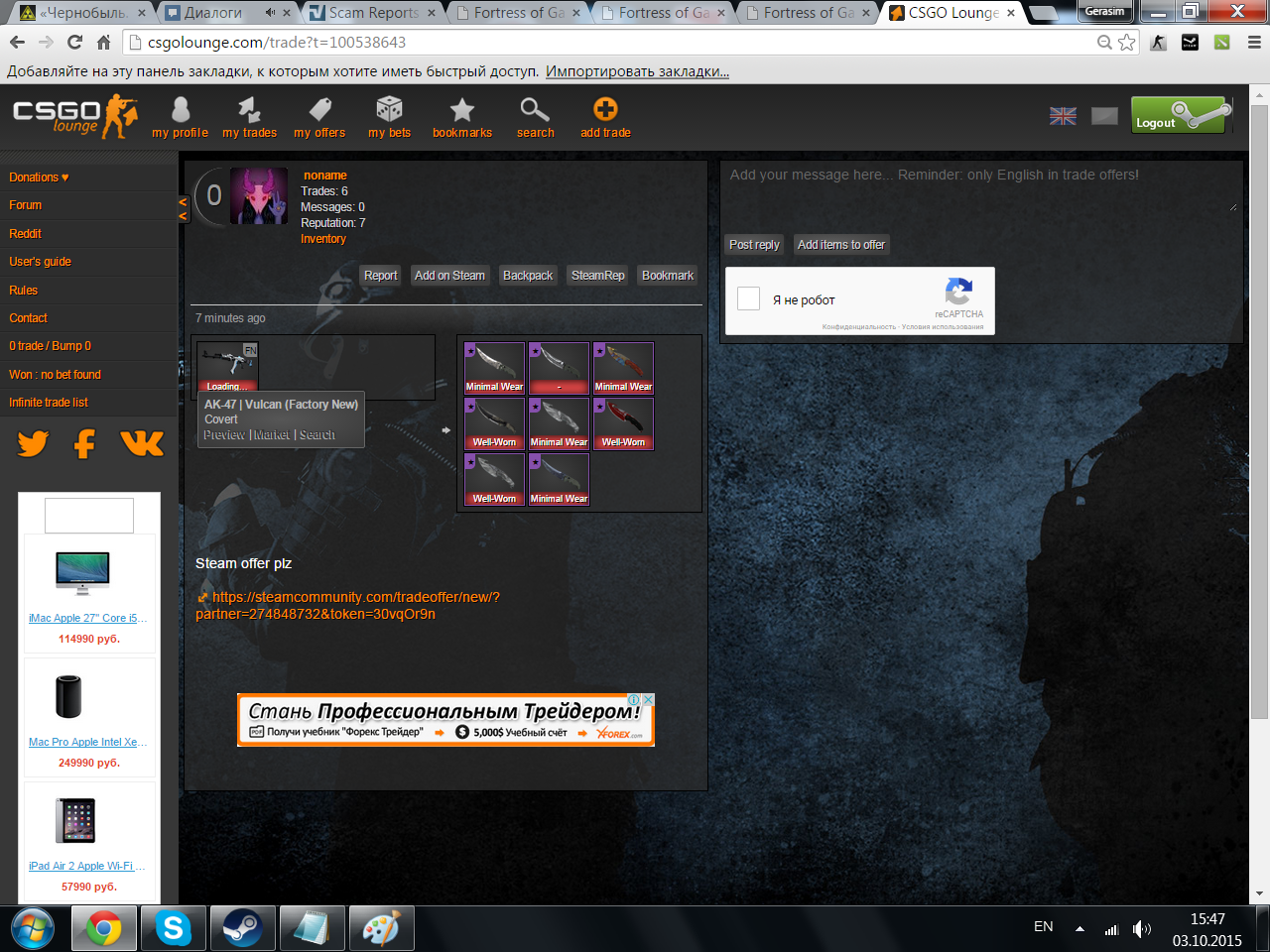Viewport: 1270px width, 952px height.
Task: Check the reCAPTCHA 'Я не робот' box
Action: [x=749, y=298]
